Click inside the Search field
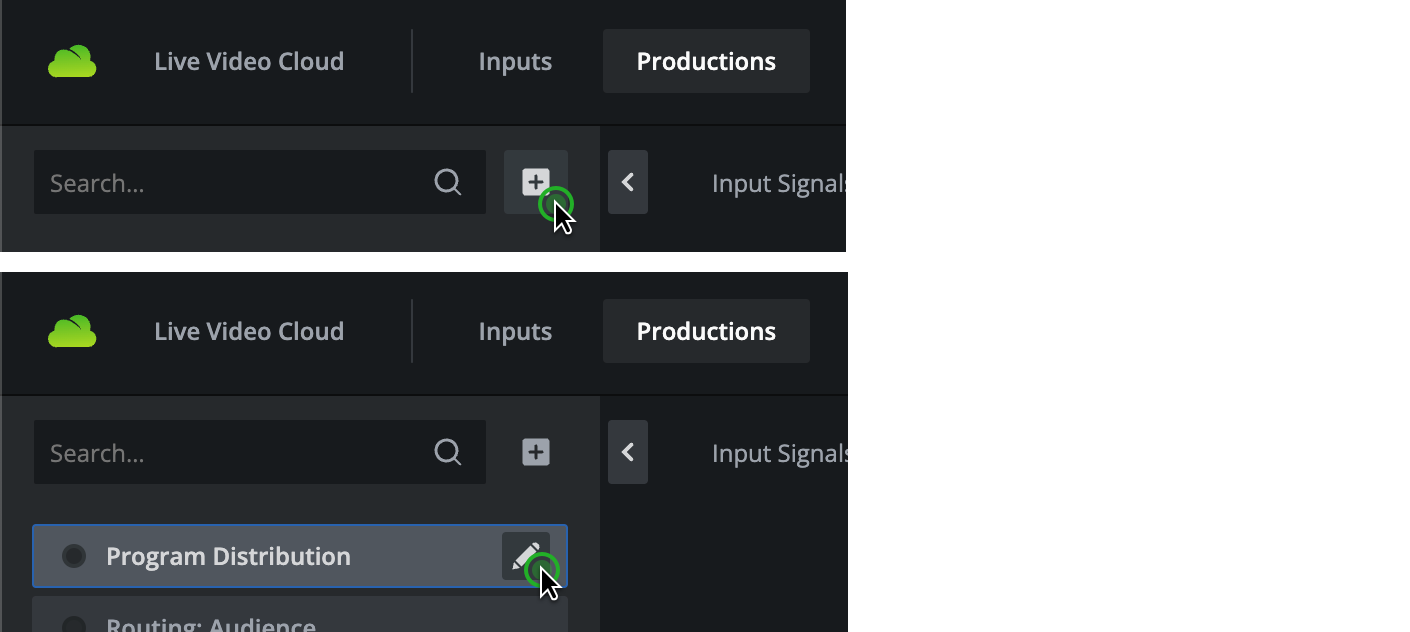 pyautogui.click(x=200, y=182)
